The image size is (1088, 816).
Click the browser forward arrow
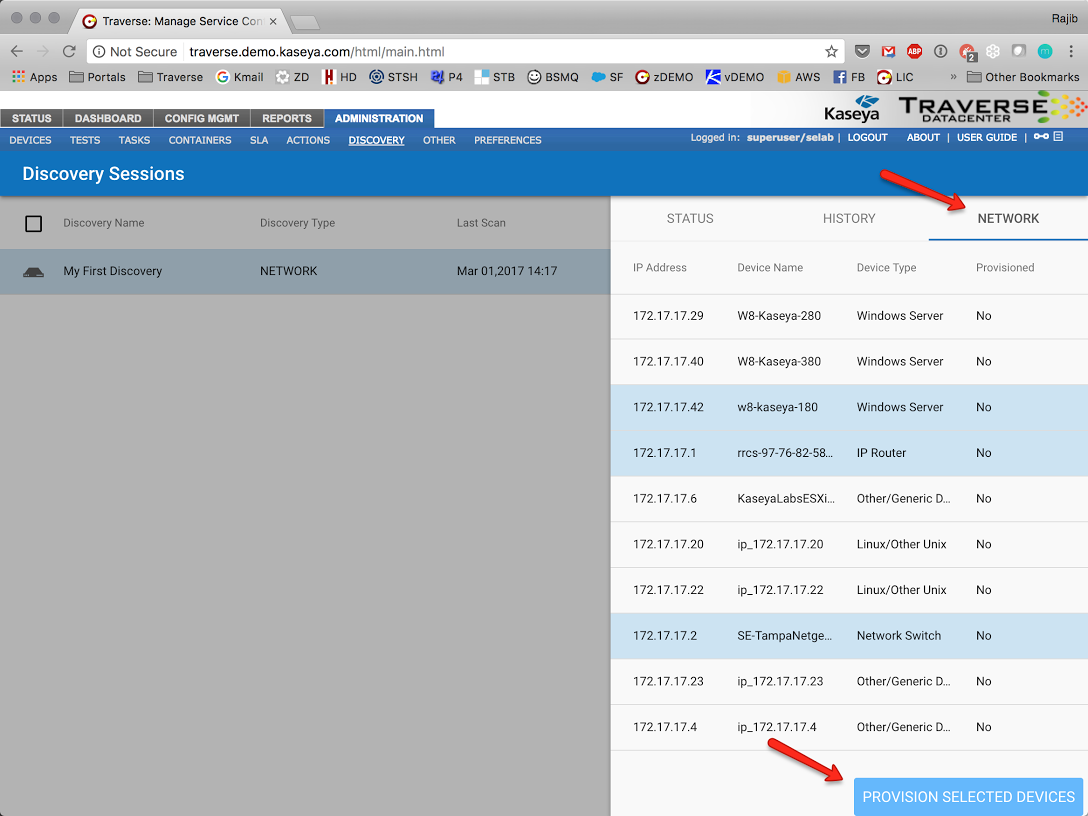coord(42,51)
